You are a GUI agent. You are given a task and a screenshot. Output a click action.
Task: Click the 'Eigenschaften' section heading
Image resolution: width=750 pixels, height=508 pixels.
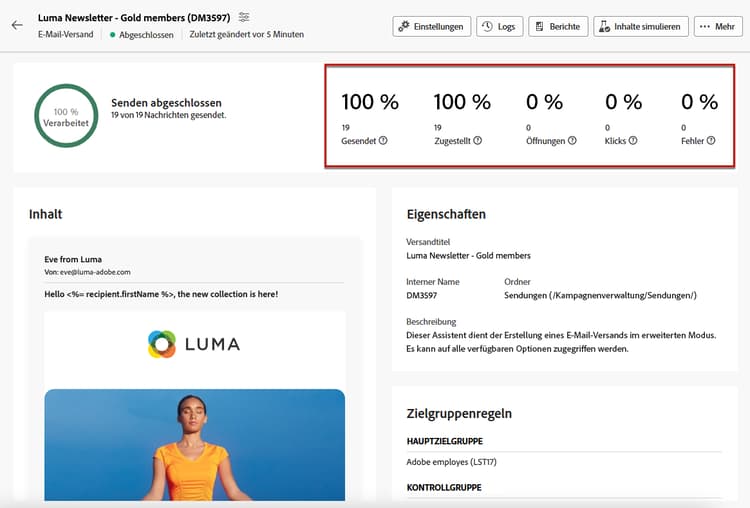[x=446, y=214]
